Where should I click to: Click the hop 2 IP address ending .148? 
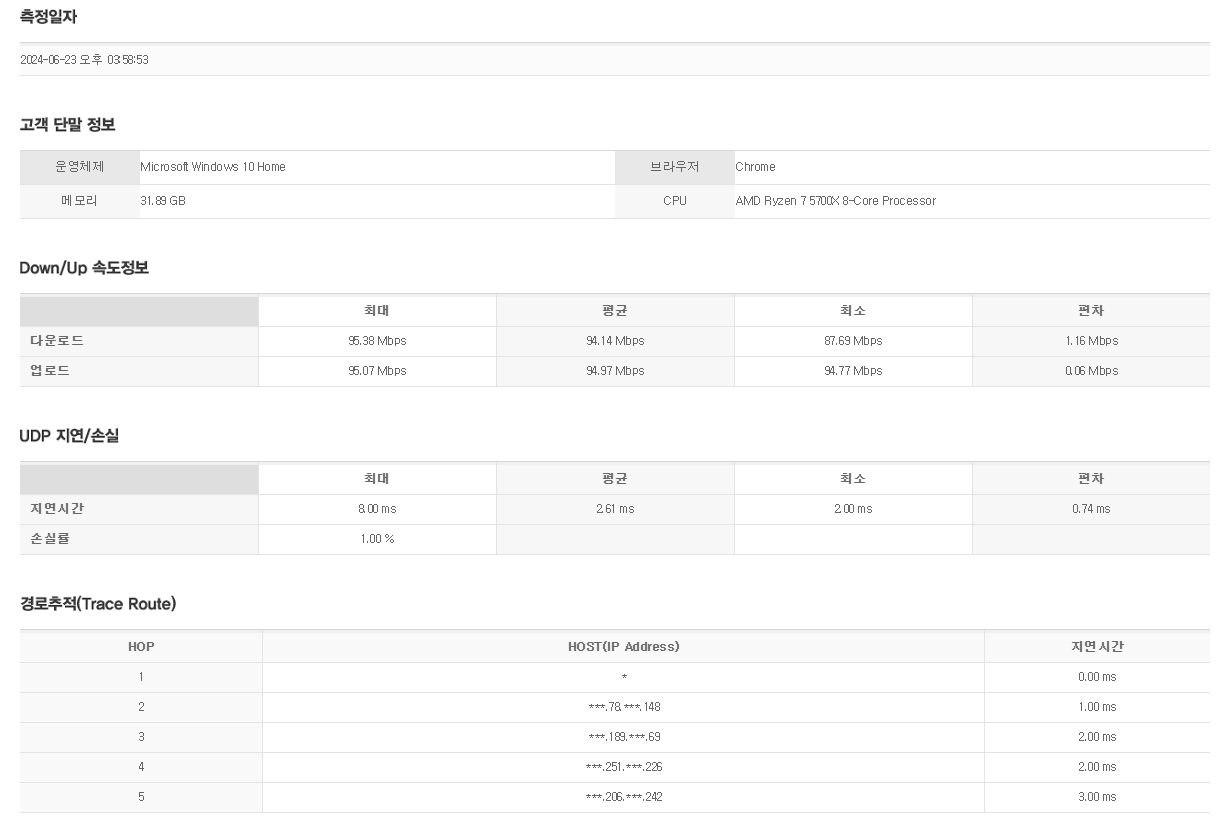(x=624, y=707)
